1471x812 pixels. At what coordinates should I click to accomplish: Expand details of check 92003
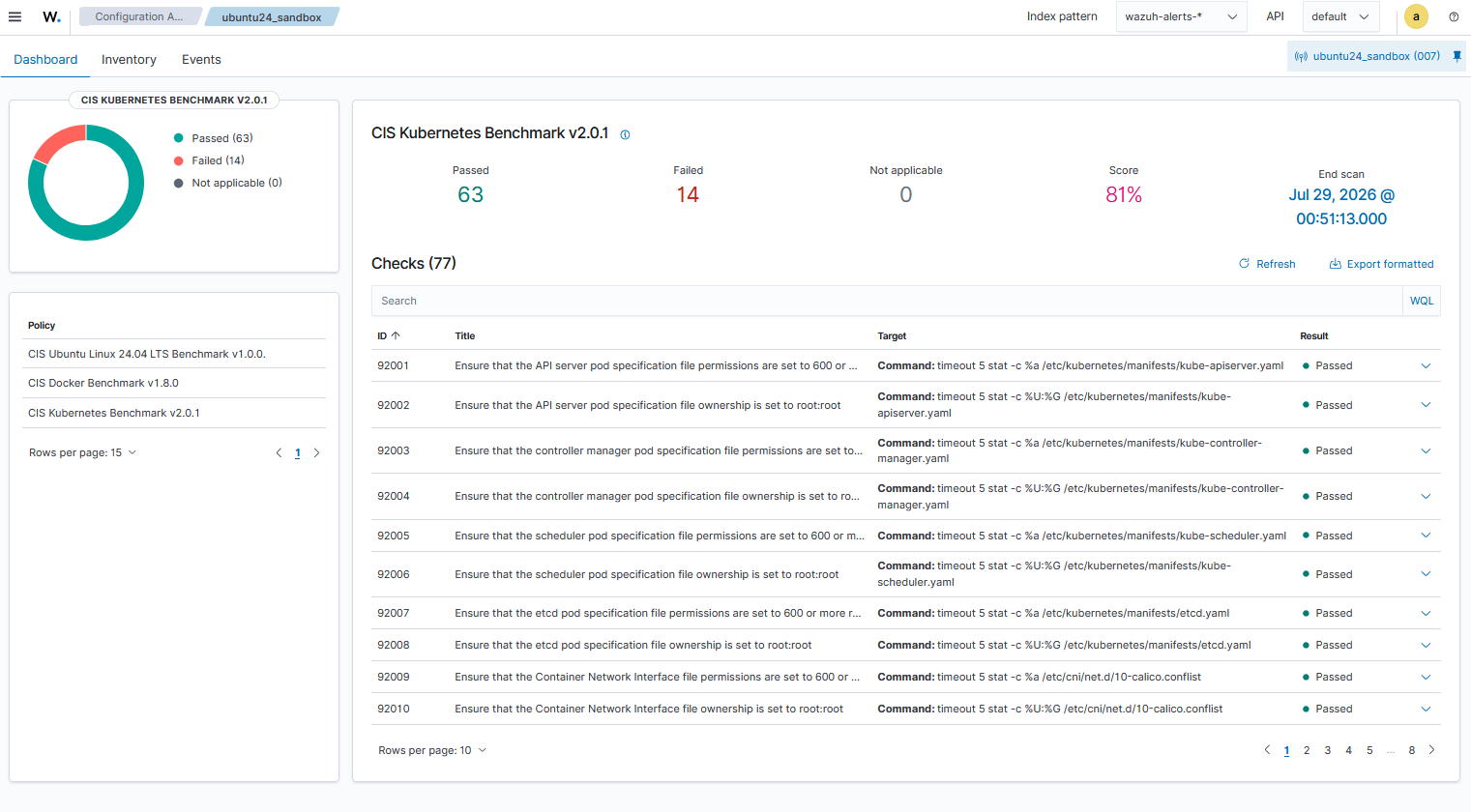(x=1426, y=450)
